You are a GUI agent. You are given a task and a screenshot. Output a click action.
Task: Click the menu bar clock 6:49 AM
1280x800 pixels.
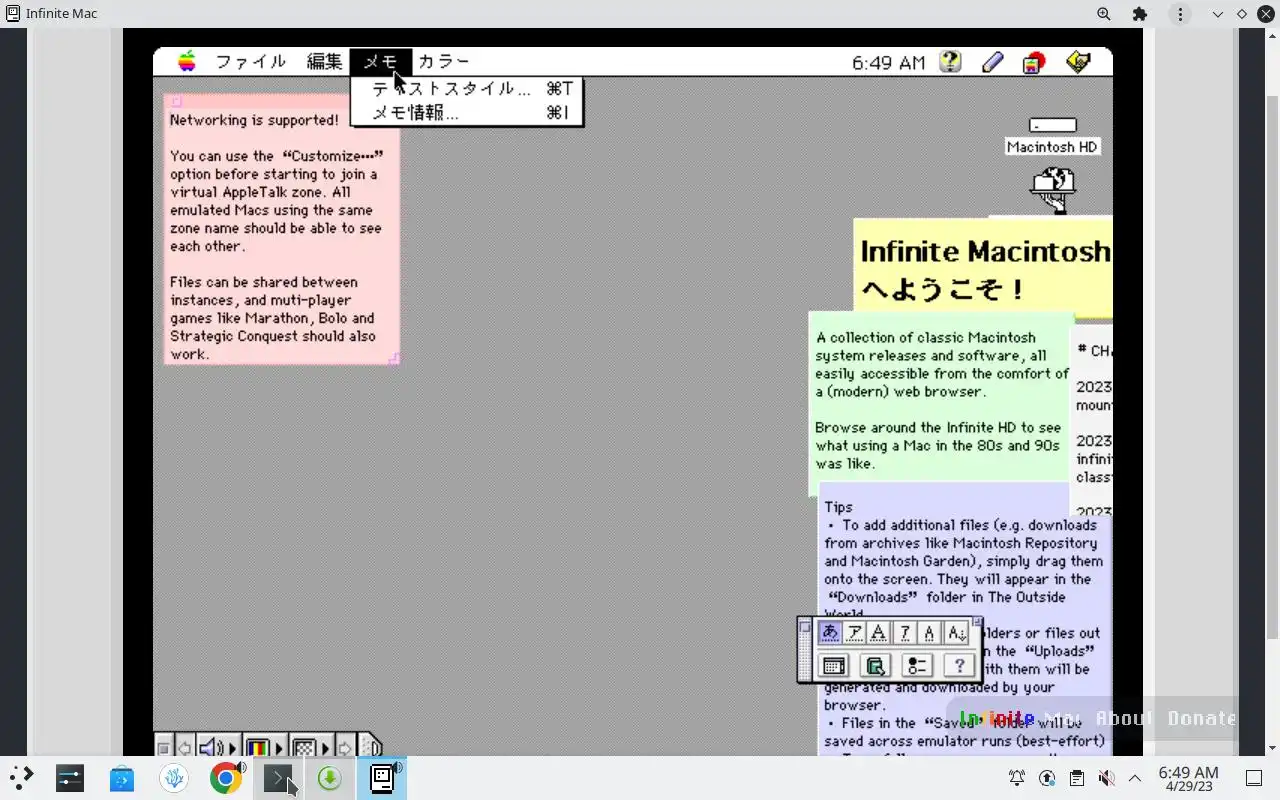888,63
